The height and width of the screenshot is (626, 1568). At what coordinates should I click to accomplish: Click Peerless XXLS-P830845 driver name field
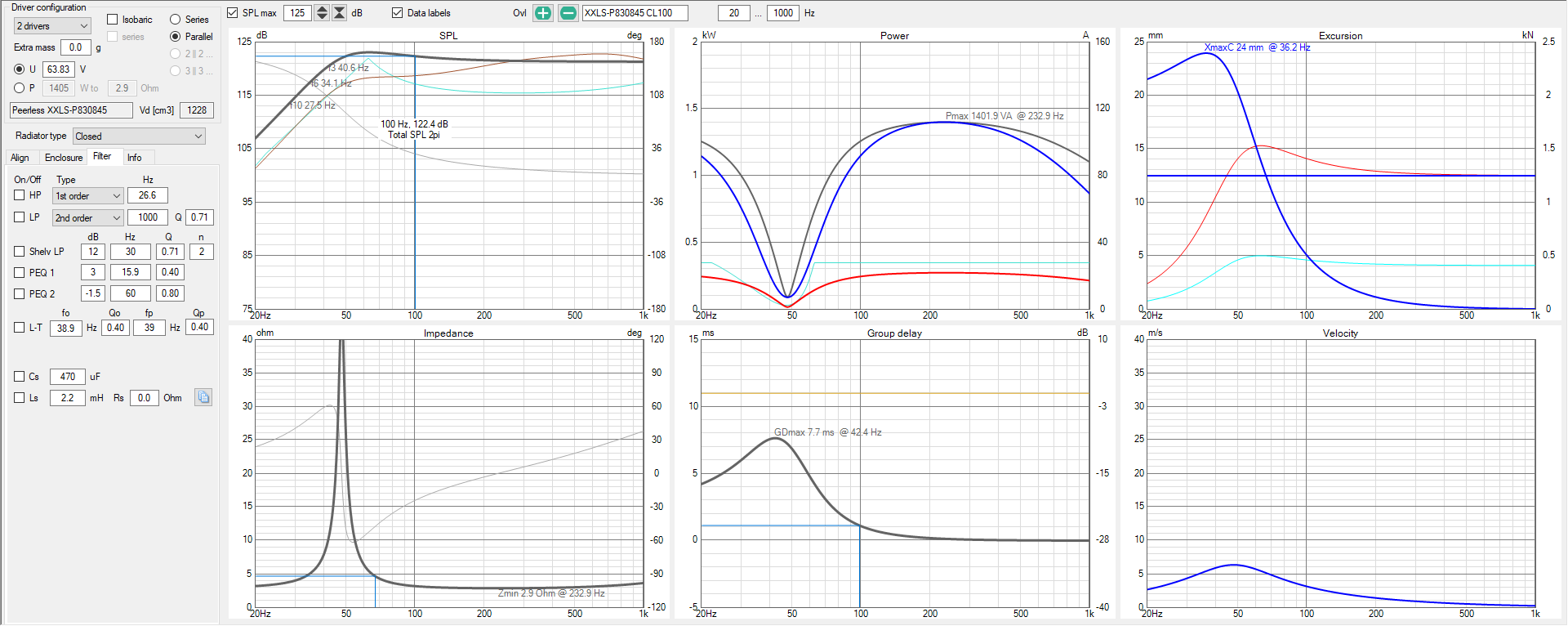71,110
